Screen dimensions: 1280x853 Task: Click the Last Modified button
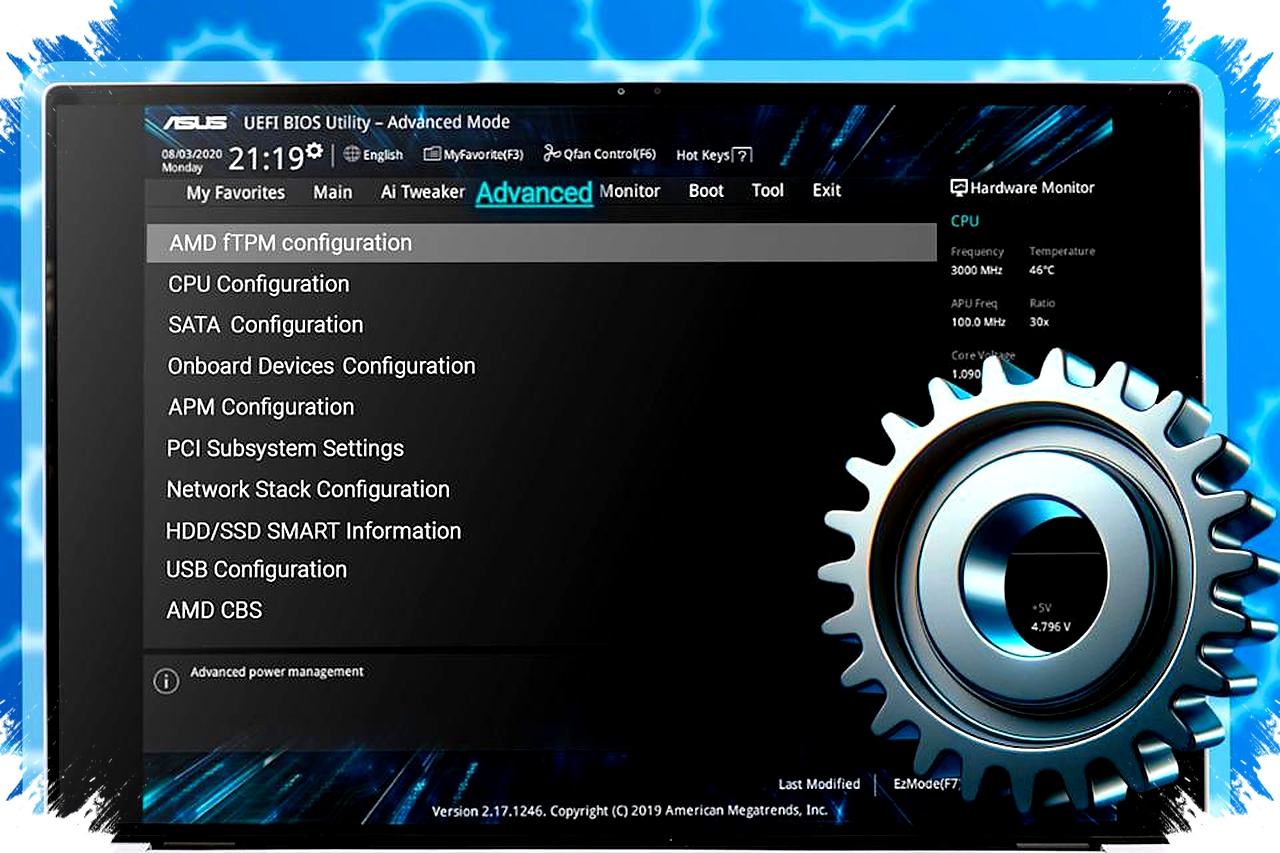click(819, 784)
